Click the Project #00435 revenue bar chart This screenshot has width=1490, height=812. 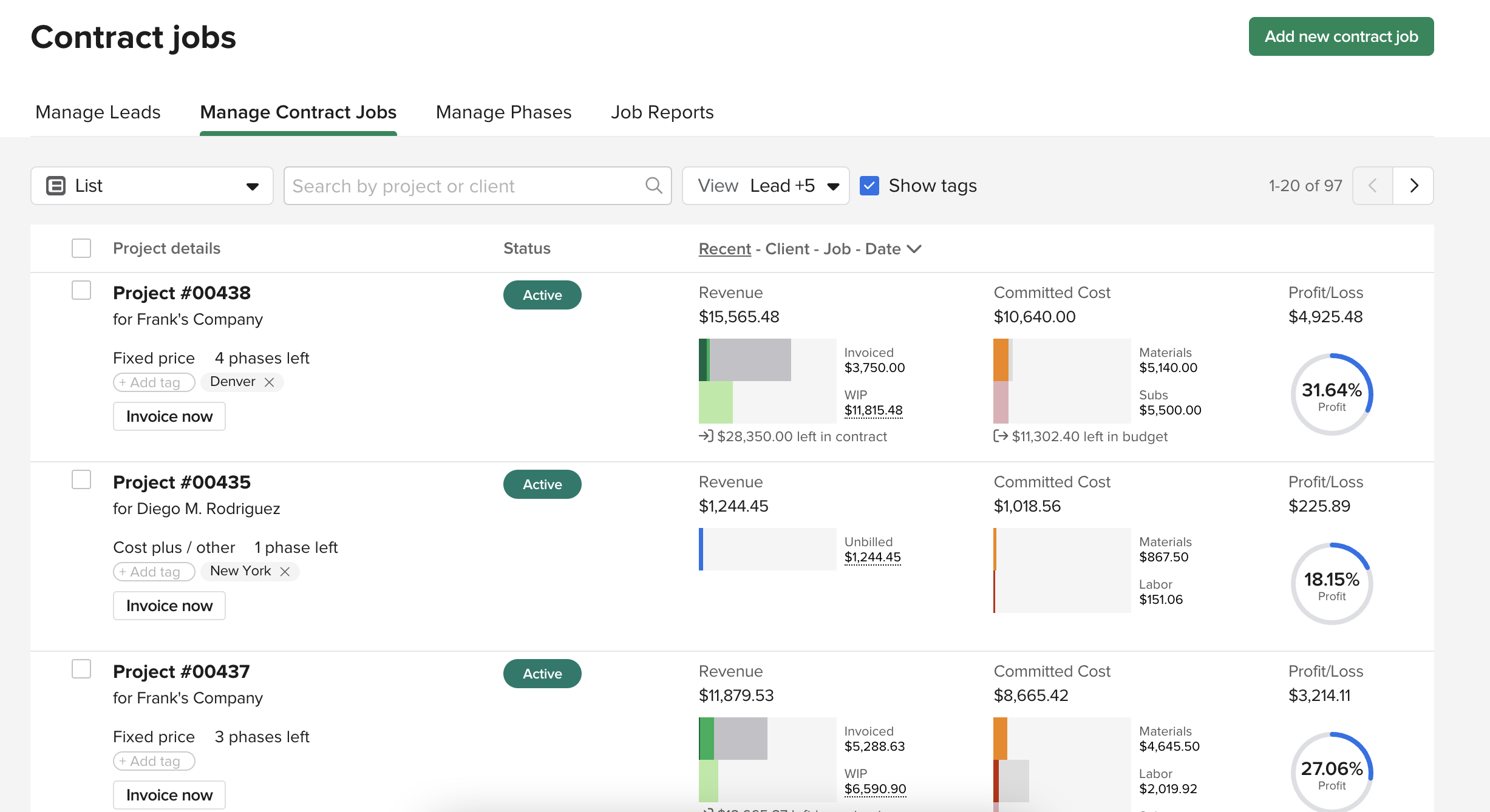pos(767,549)
